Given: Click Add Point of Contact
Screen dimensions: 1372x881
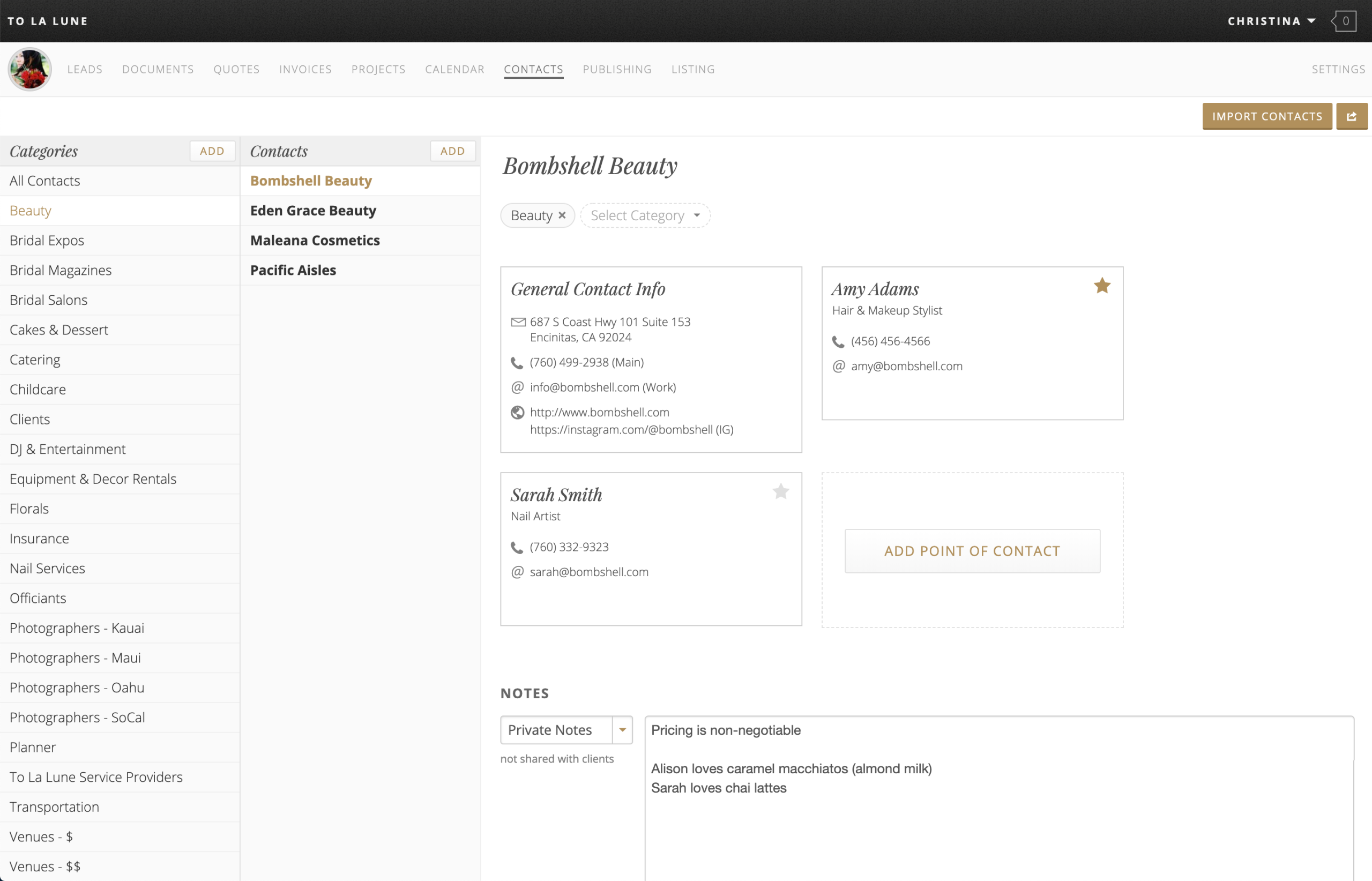Looking at the screenshot, I should pos(972,551).
